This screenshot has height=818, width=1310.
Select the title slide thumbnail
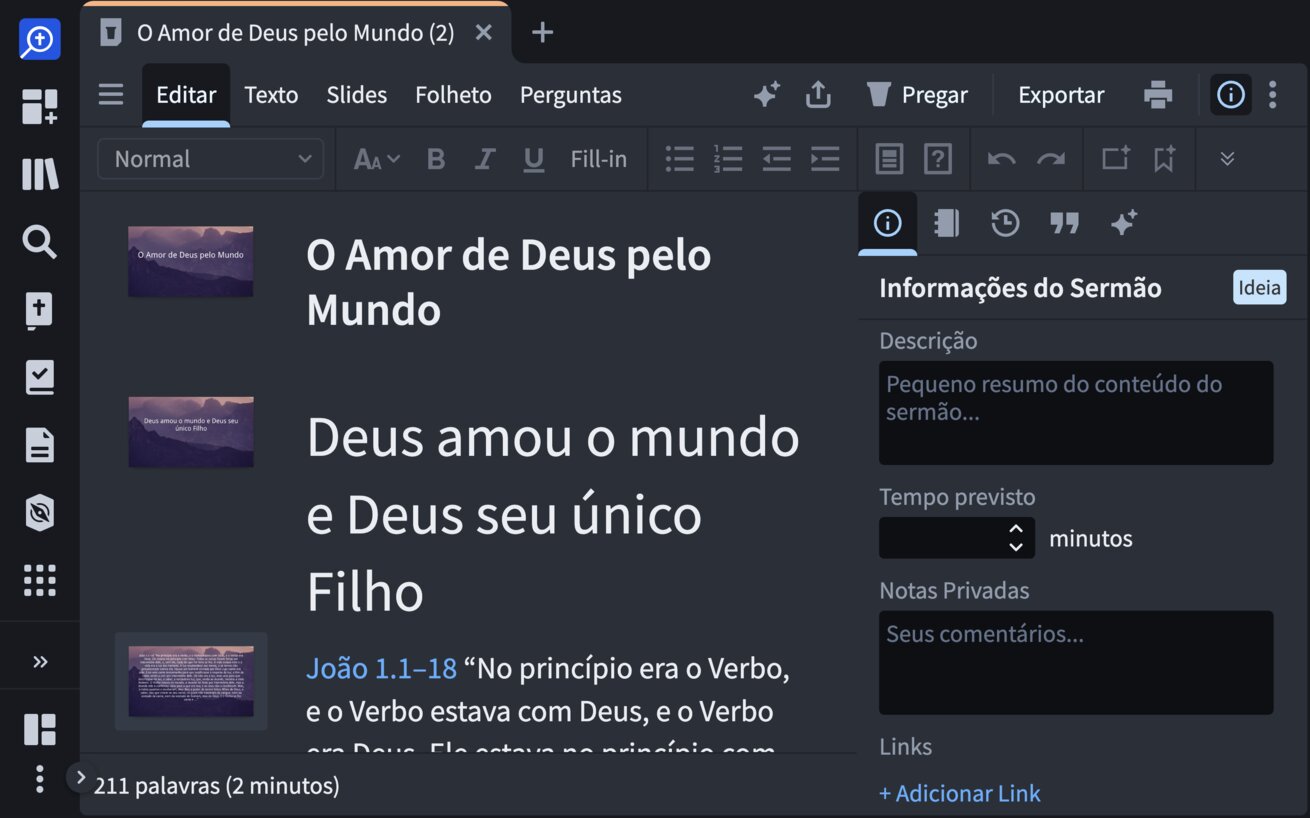(190, 261)
